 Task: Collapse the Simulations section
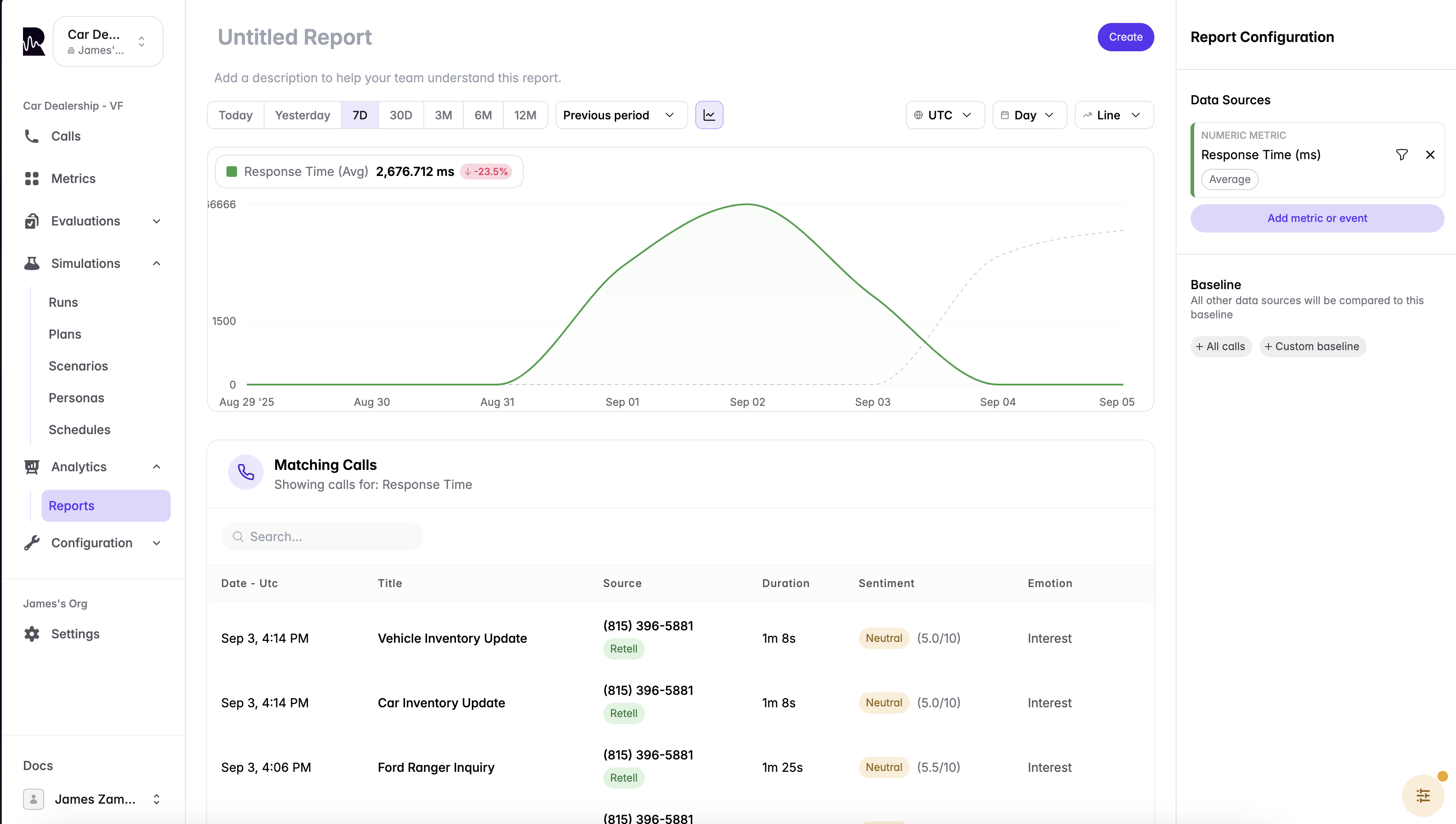[x=157, y=263]
